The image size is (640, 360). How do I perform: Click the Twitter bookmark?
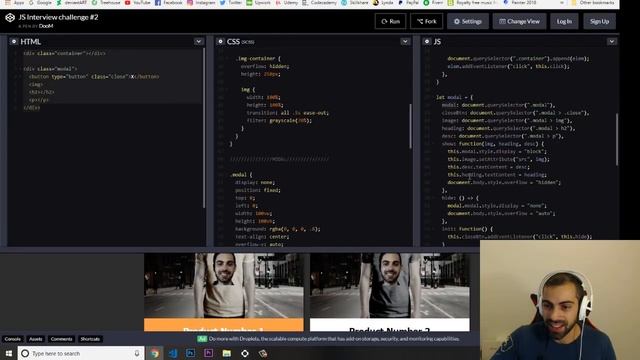[x=231, y=2]
